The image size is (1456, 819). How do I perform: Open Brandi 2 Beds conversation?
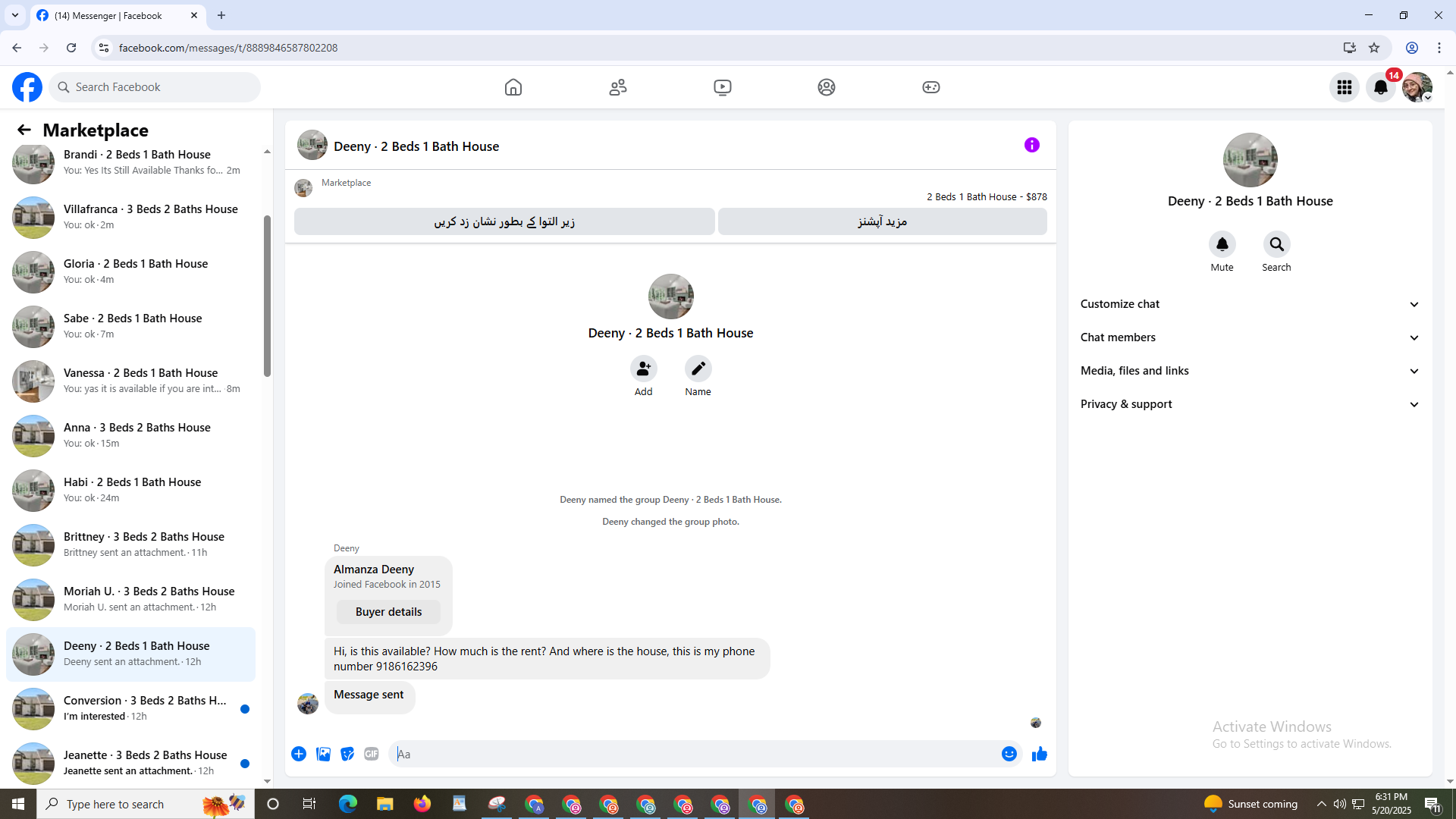136,162
